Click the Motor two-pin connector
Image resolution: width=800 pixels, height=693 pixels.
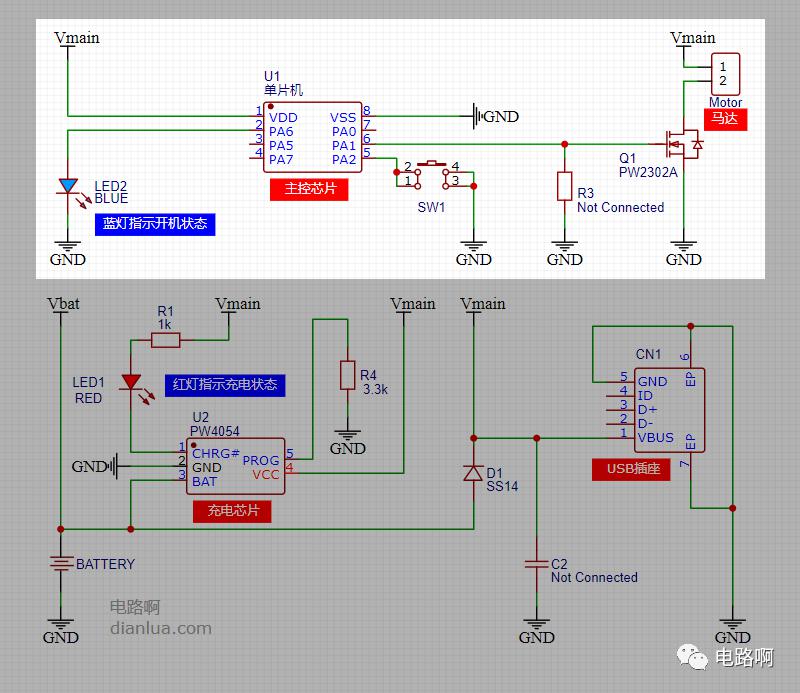pos(725,74)
